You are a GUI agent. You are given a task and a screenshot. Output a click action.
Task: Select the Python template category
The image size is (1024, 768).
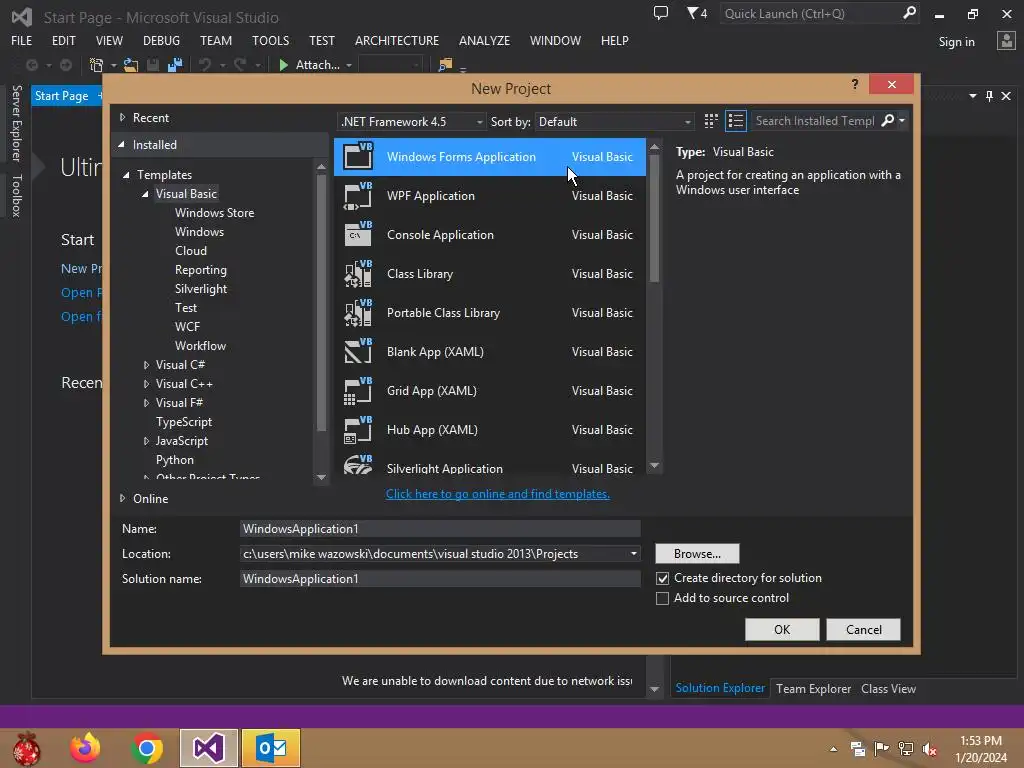click(174, 460)
